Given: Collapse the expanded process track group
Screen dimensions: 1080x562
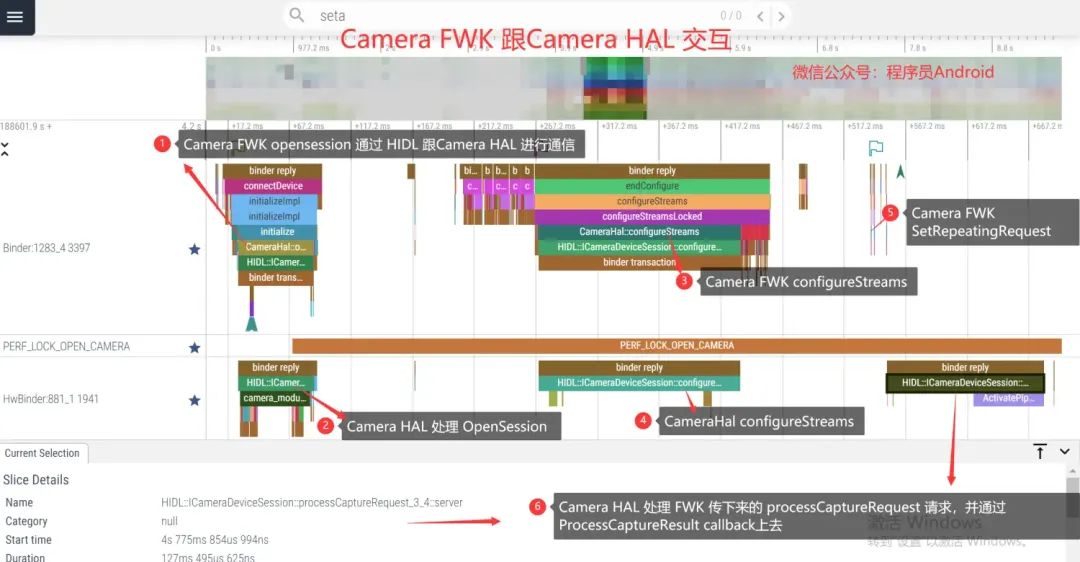Looking at the screenshot, I should tap(5, 149).
